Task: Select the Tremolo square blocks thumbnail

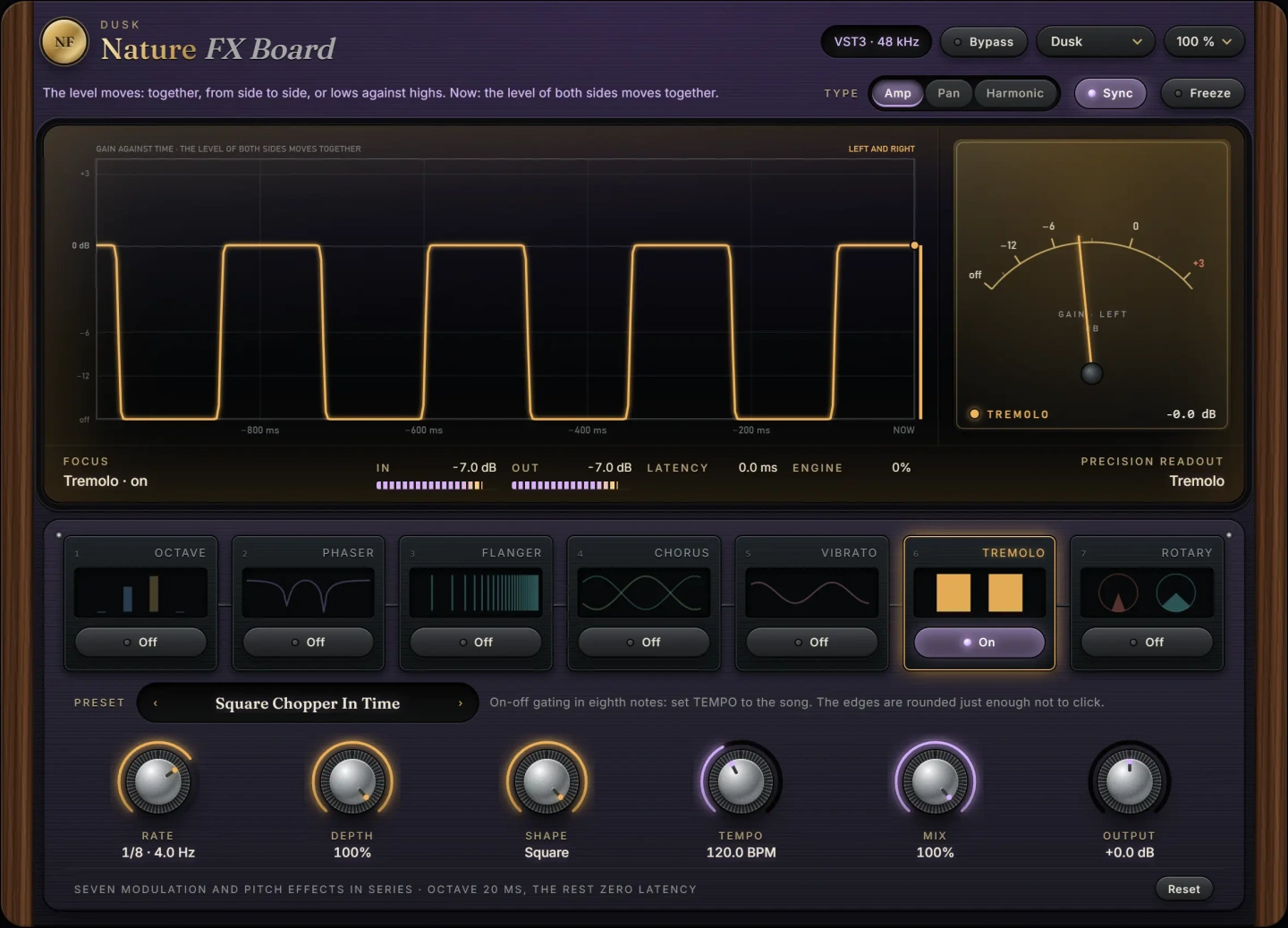Action: point(979,593)
